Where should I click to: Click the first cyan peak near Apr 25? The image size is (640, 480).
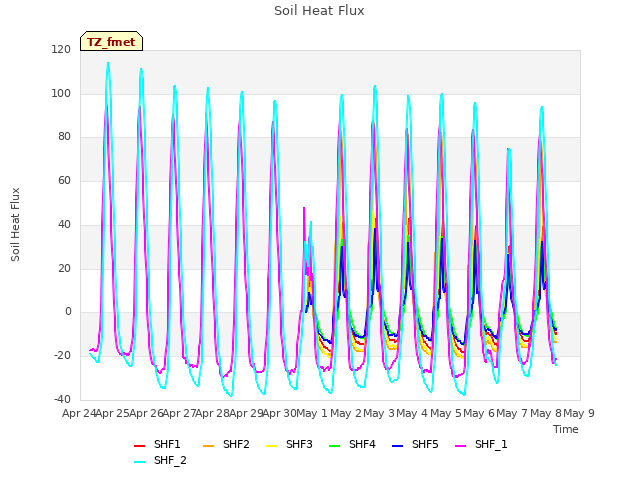(108, 63)
